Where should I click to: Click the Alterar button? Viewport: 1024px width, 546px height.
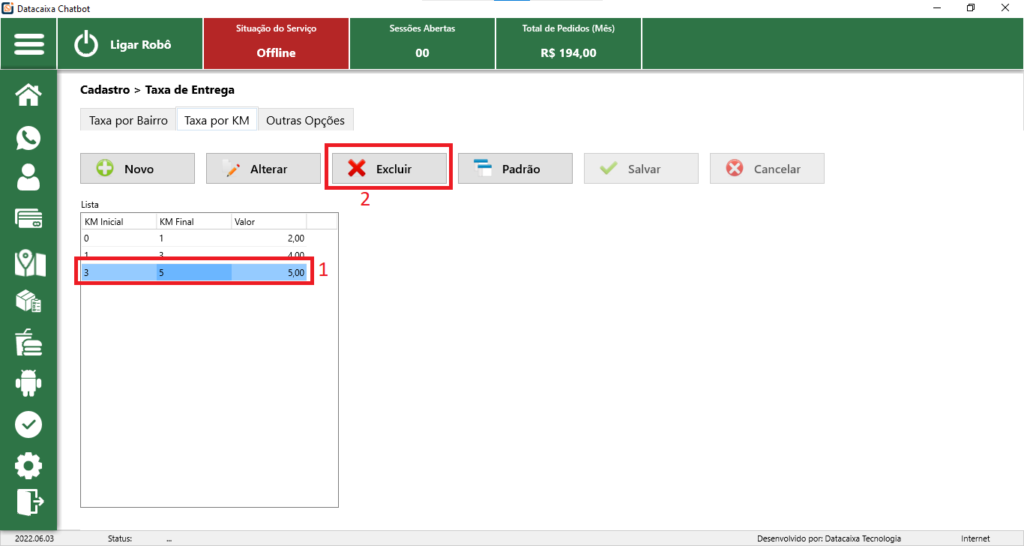tap(263, 169)
